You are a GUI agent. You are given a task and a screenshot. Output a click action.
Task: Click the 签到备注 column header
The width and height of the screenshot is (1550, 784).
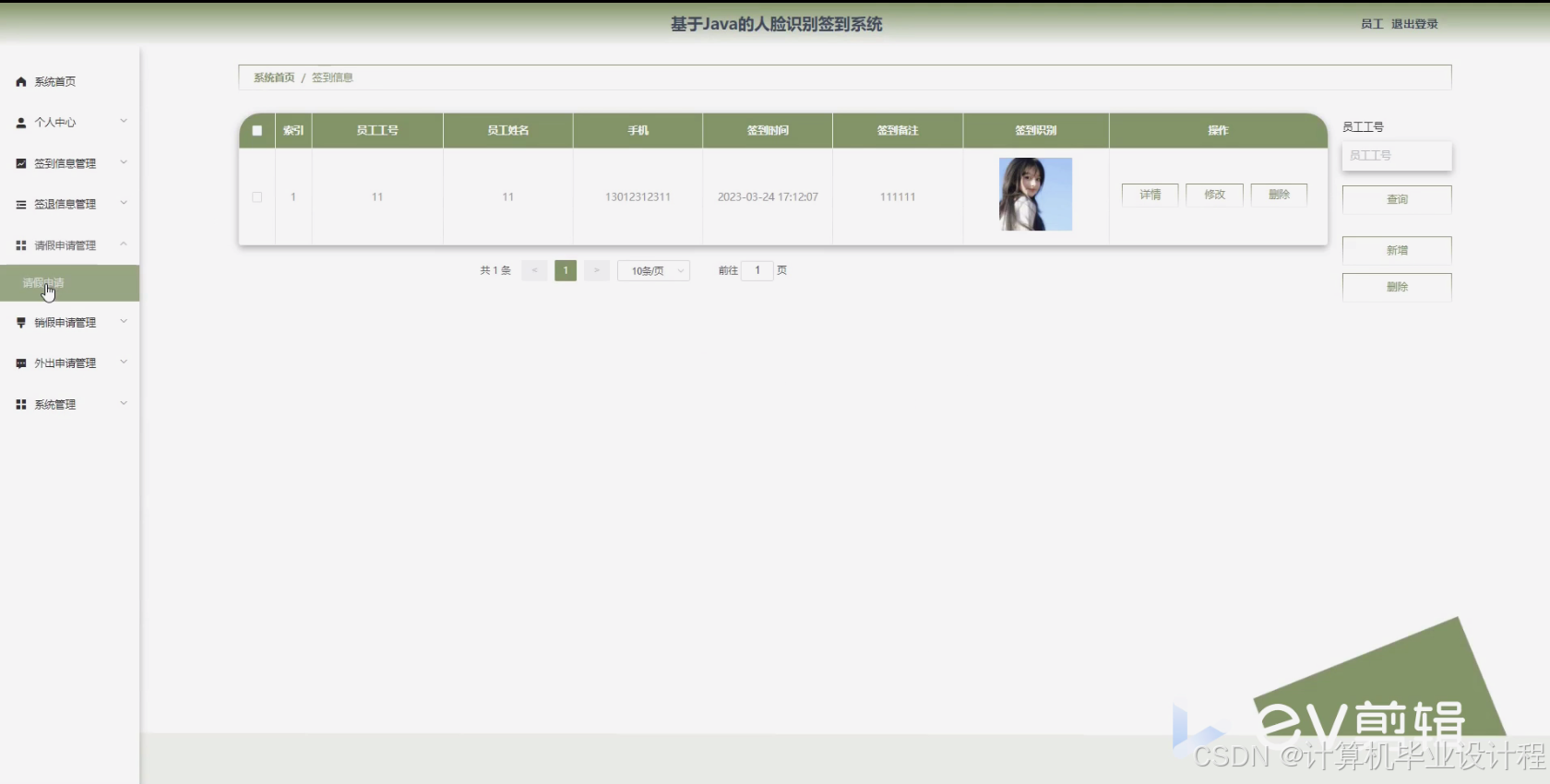pyautogui.click(x=898, y=131)
